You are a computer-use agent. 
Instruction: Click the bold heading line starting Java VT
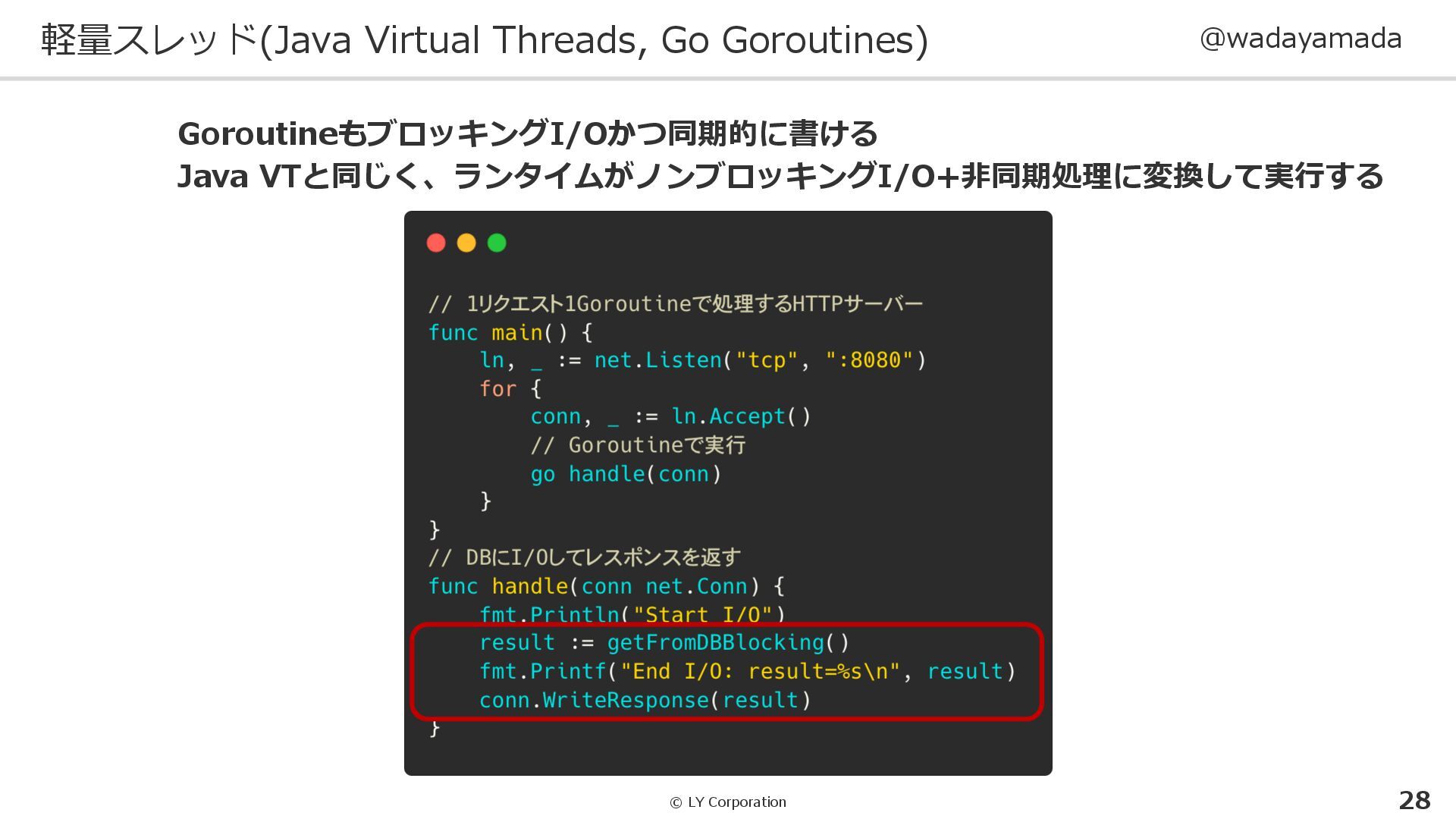tap(780, 177)
